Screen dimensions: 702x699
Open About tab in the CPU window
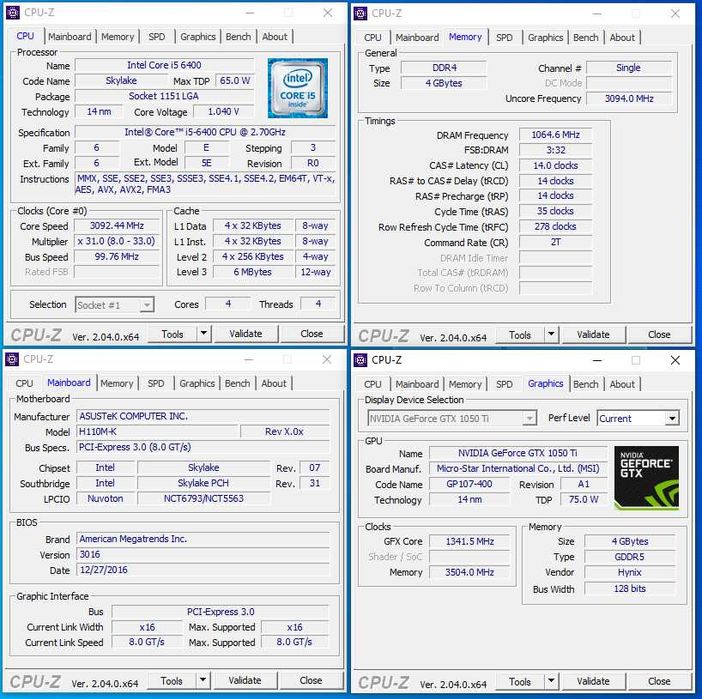point(274,37)
